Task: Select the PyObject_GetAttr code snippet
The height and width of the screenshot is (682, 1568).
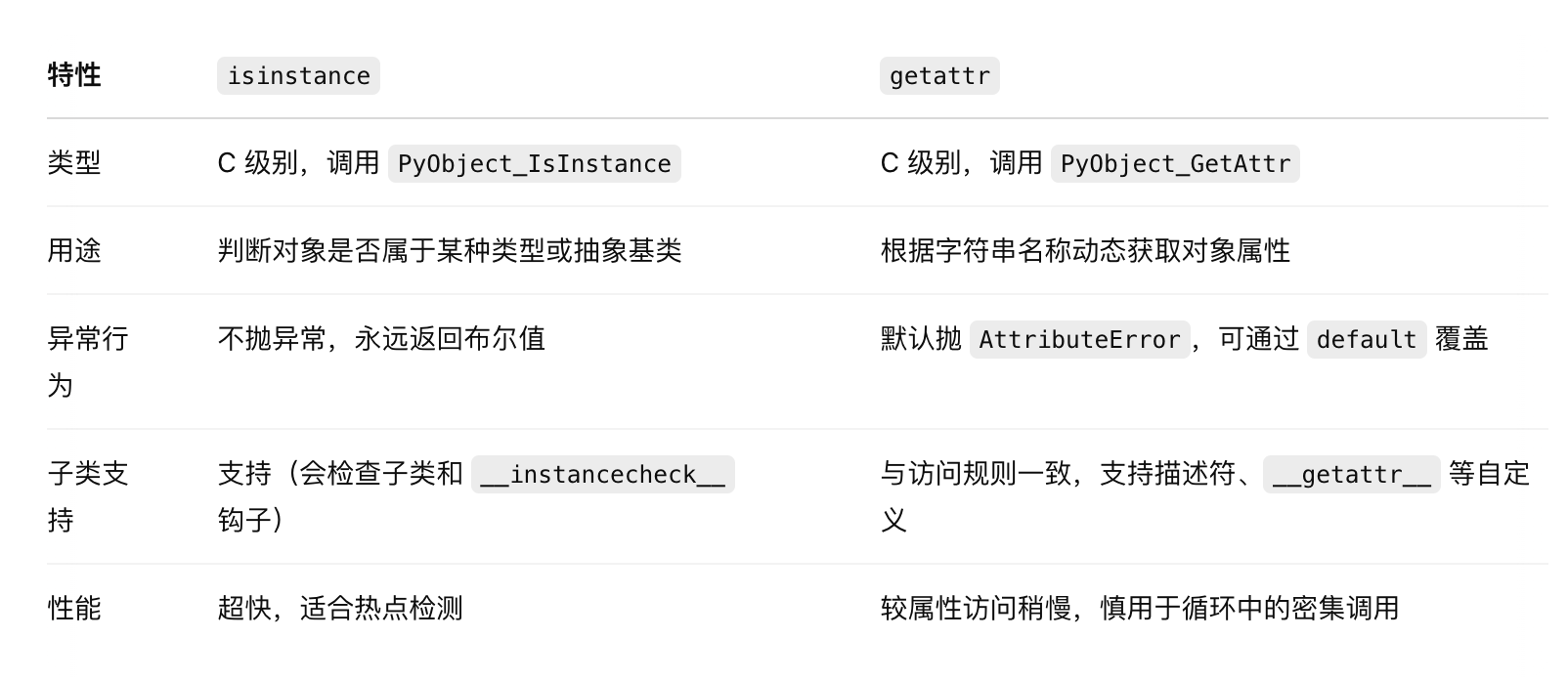Action: (1175, 163)
